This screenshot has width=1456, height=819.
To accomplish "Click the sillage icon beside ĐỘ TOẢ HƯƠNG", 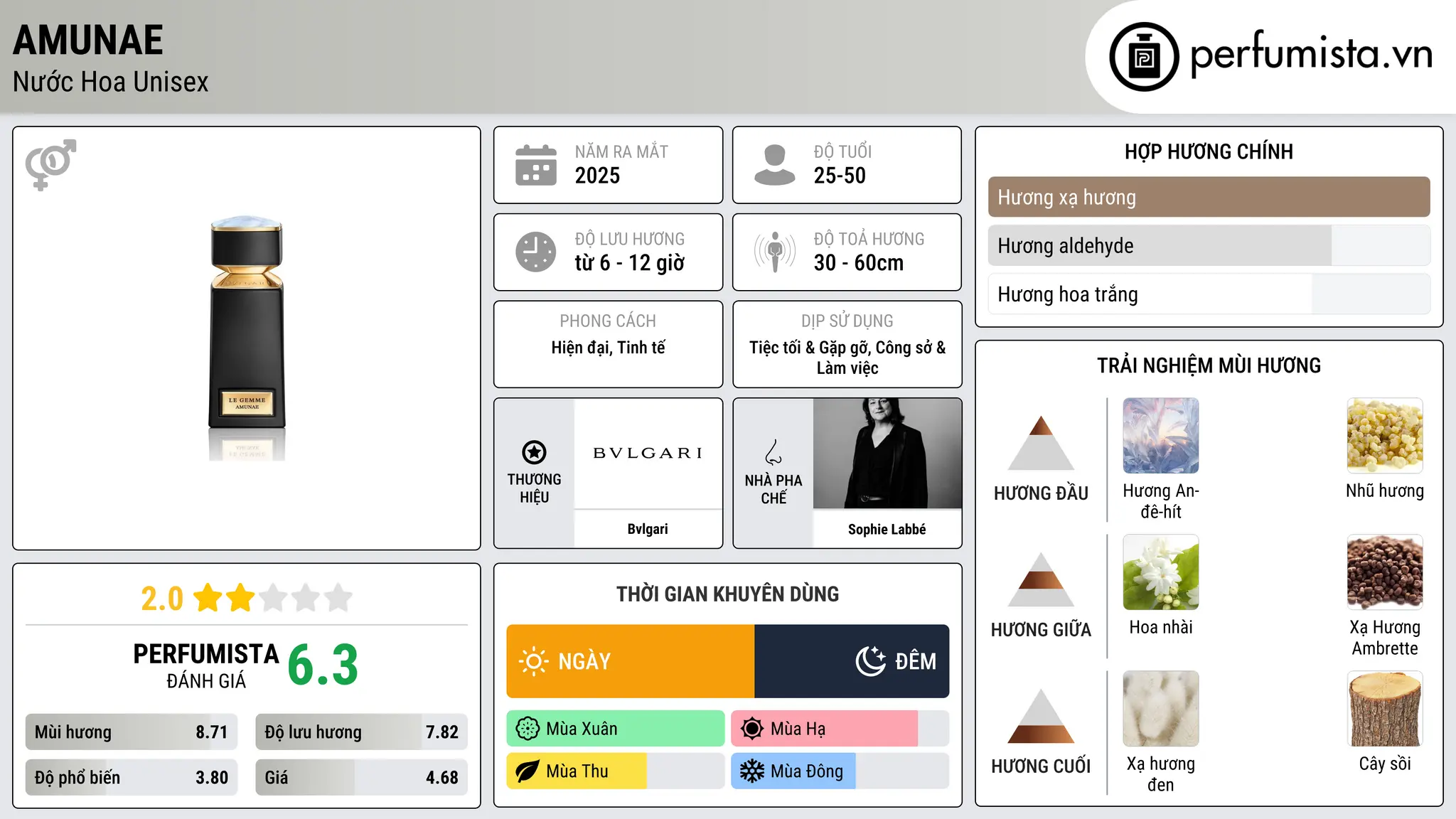I will [x=775, y=252].
